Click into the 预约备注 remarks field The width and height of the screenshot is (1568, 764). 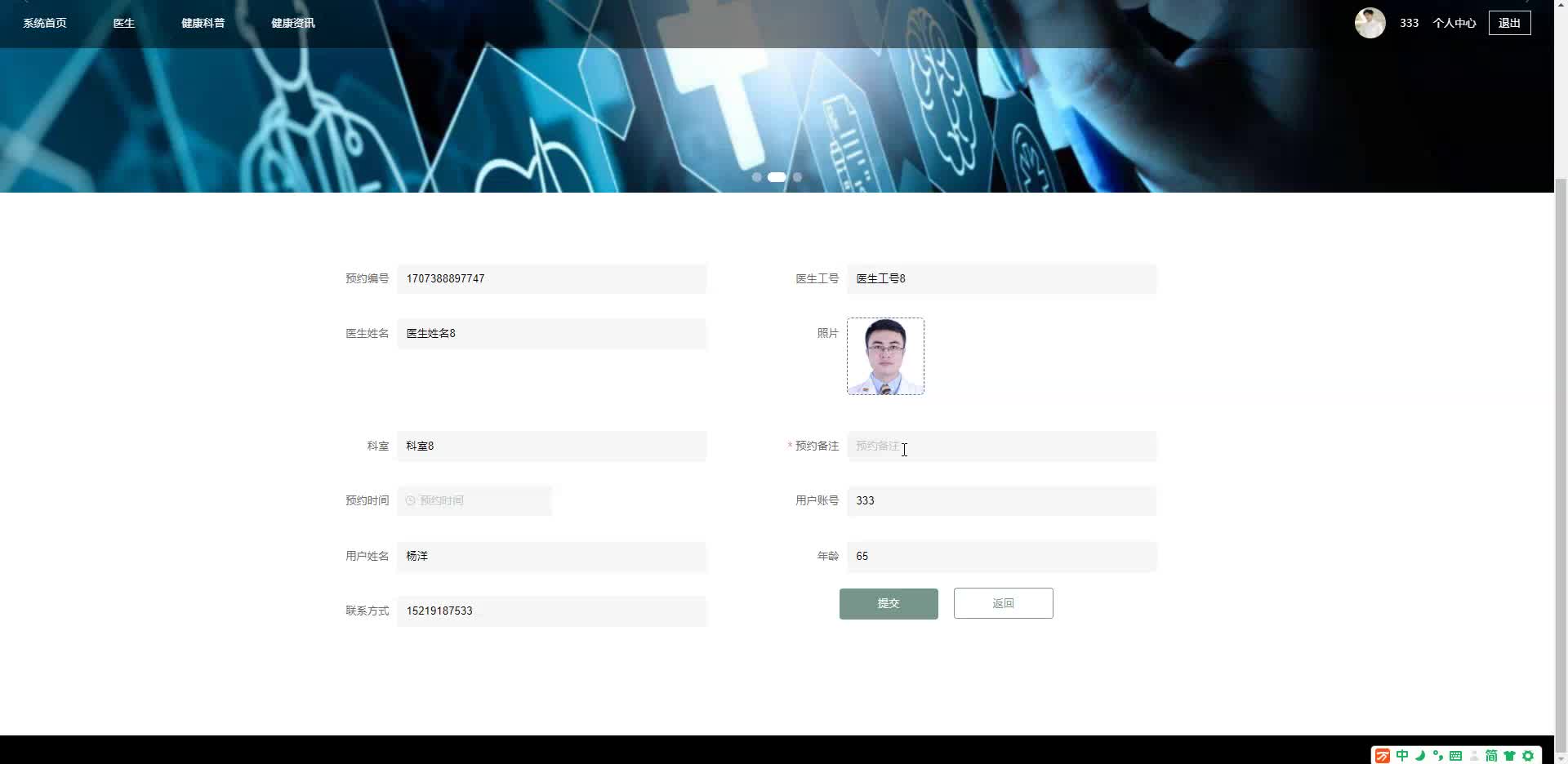(x=1001, y=446)
